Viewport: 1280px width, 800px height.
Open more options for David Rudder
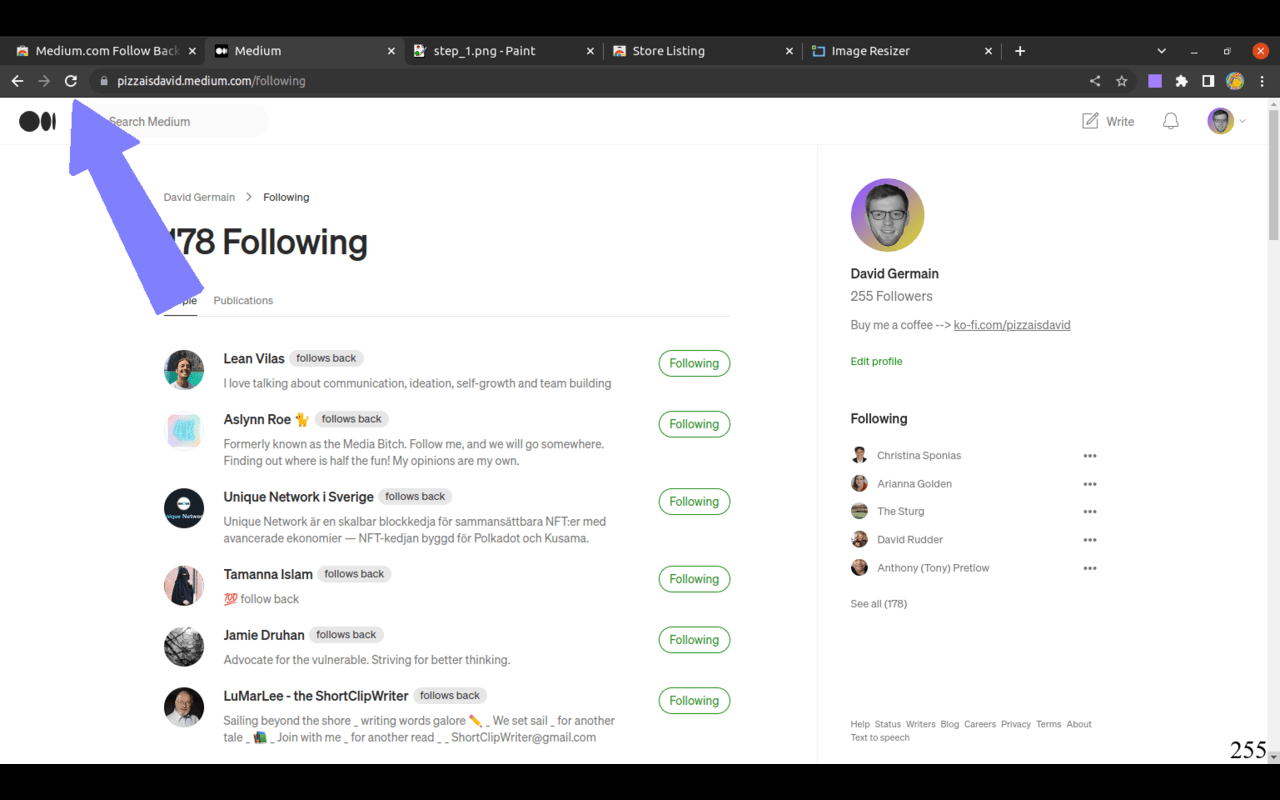pos(1090,540)
